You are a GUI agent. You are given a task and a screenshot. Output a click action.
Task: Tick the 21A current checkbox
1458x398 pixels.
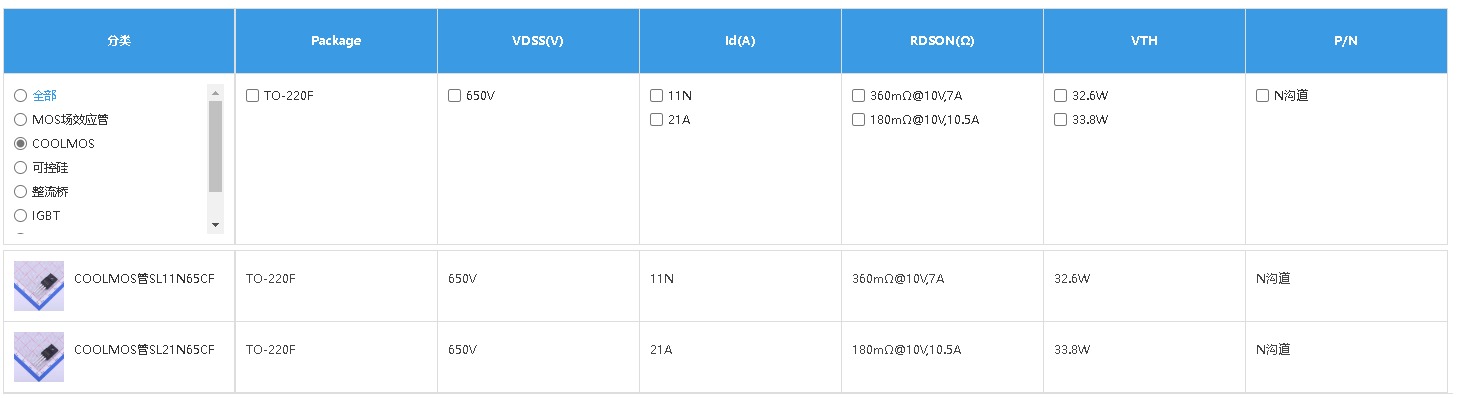pyautogui.click(x=656, y=120)
